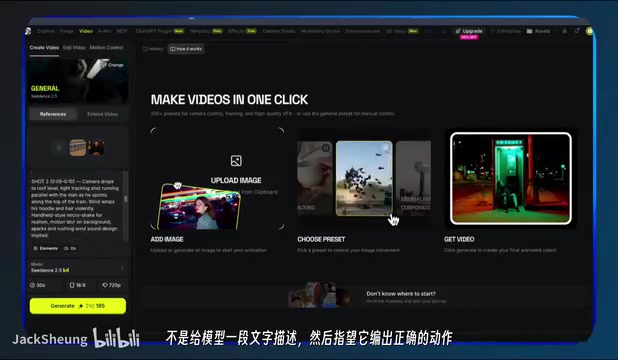Toggle the On switch beside Elements

(x=70, y=248)
